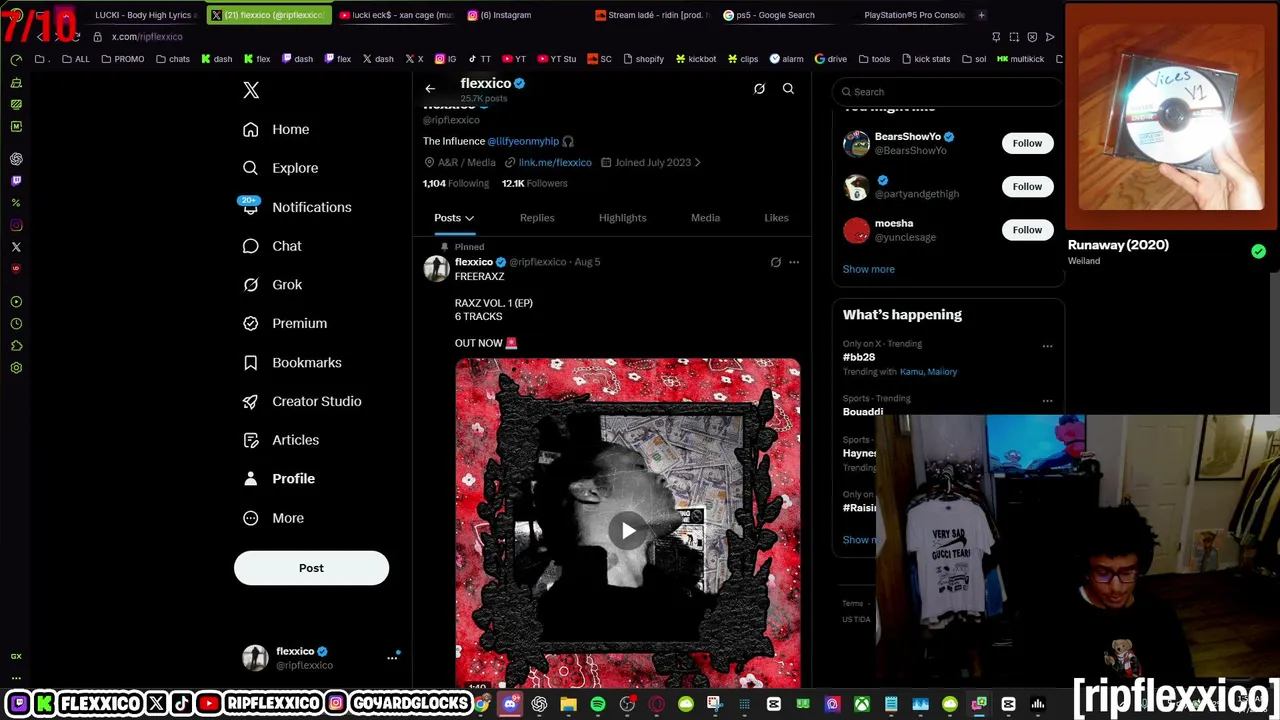Open File Explorer from the taskbar
This screenshot has width=1280, height=720.
(x=568, y=704)
